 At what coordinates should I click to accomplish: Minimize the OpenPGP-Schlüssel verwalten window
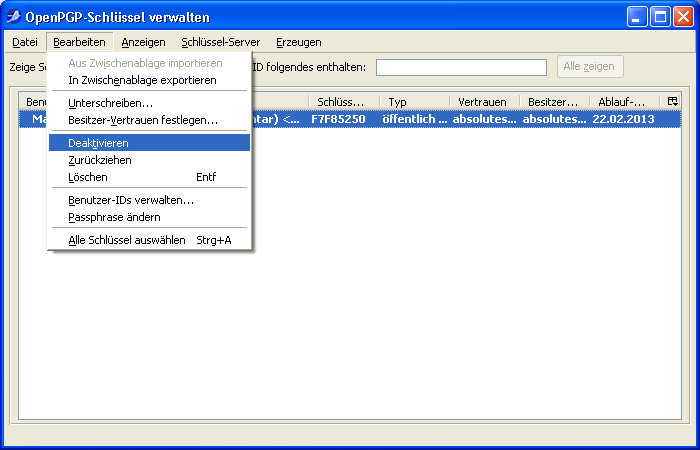point(637,17)
